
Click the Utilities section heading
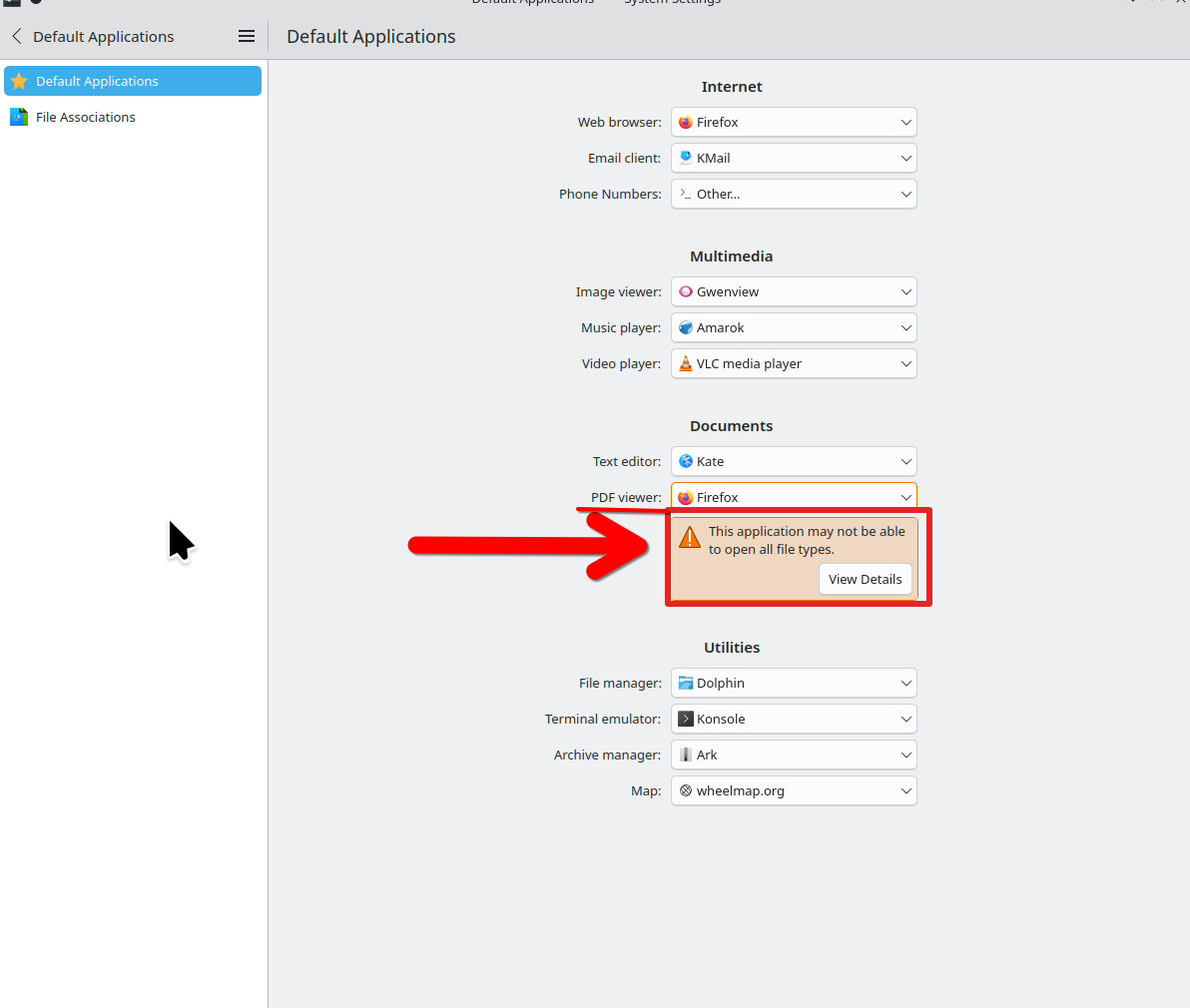[732, 648]
